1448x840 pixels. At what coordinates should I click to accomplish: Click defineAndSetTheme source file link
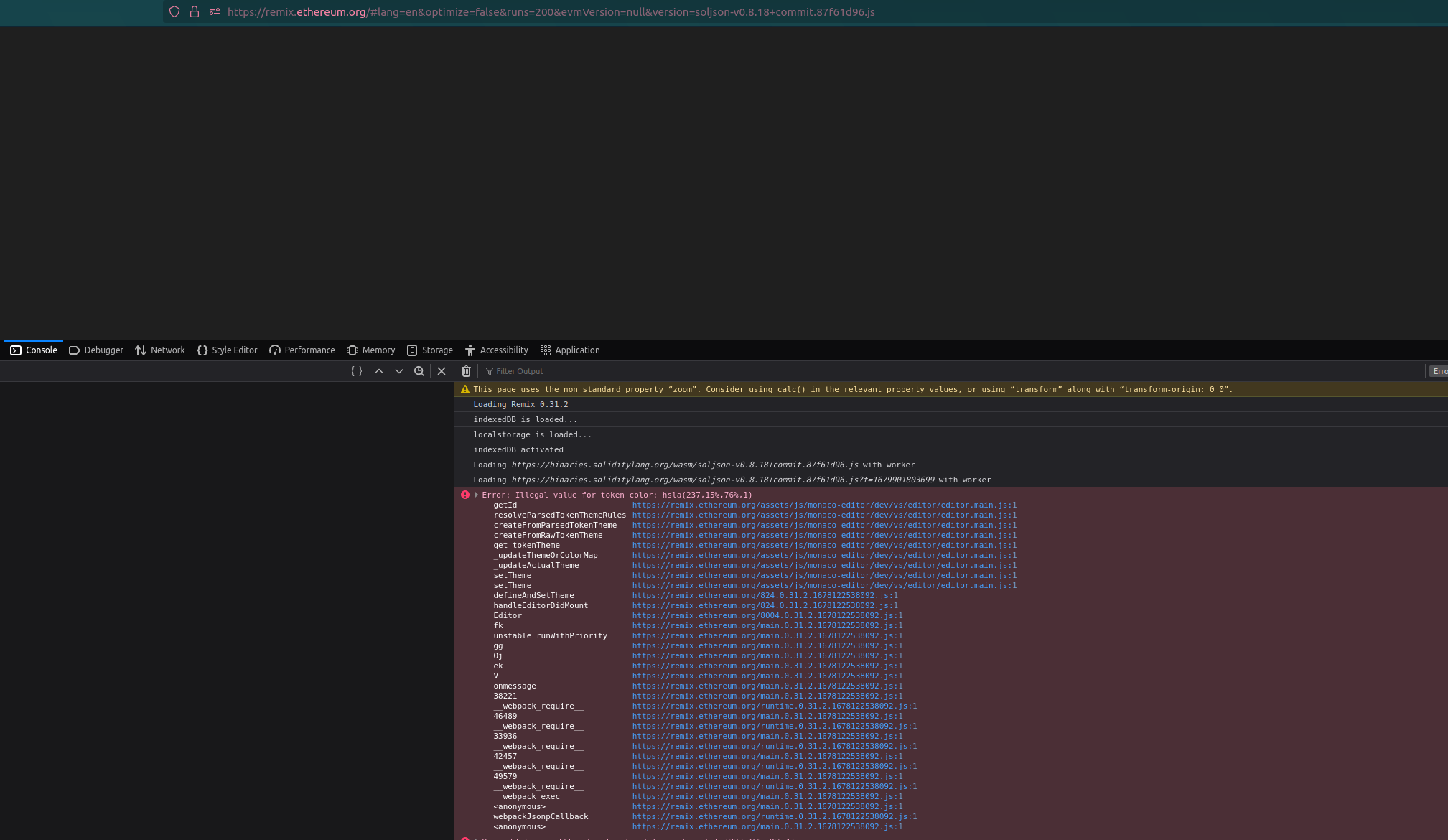(x=765, y=595)
